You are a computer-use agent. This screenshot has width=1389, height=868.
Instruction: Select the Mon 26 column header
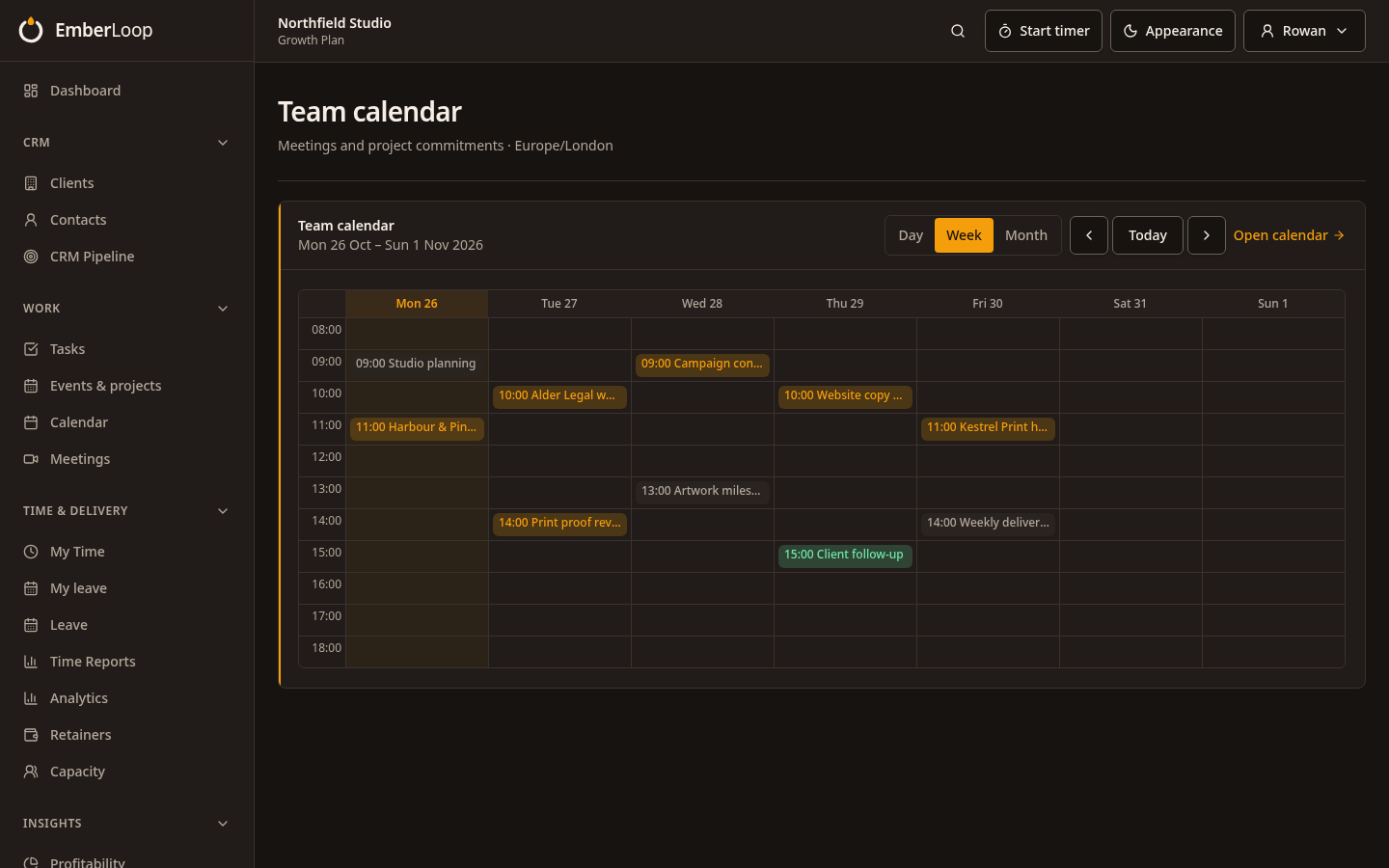(x=417, y=304)
